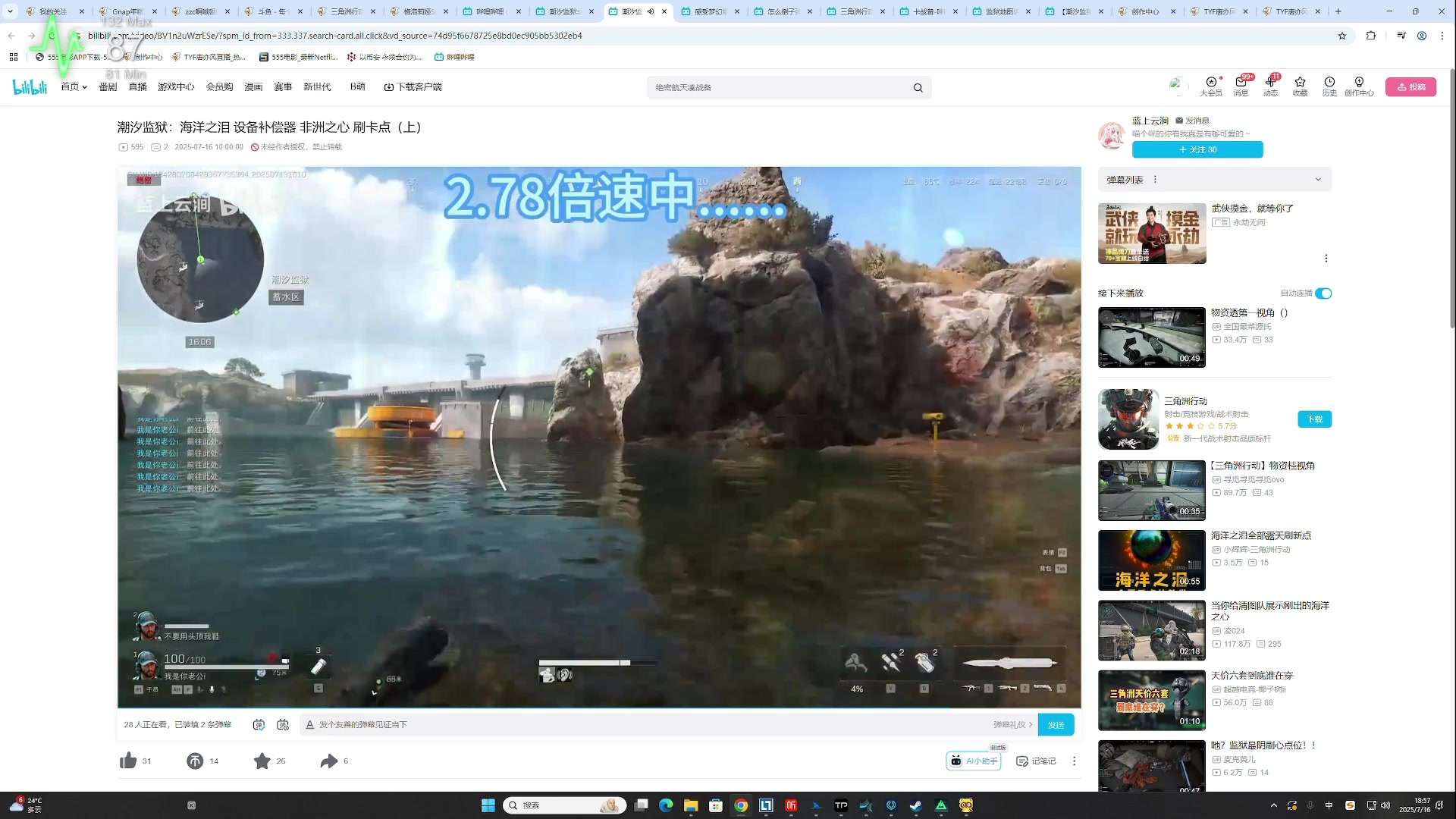
Task: Go to 会员购 in navigation
Action: (219, 87)
